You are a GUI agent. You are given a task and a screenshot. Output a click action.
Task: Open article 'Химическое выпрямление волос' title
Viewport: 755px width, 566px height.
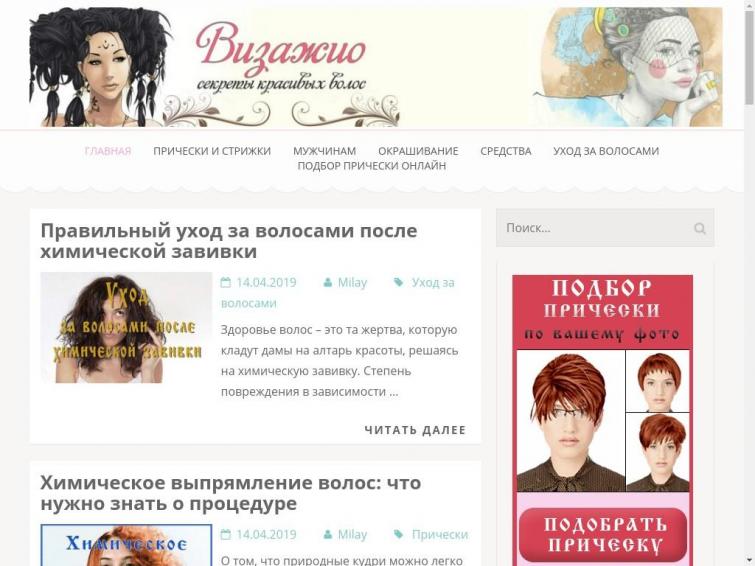click(x=231, y=493)
